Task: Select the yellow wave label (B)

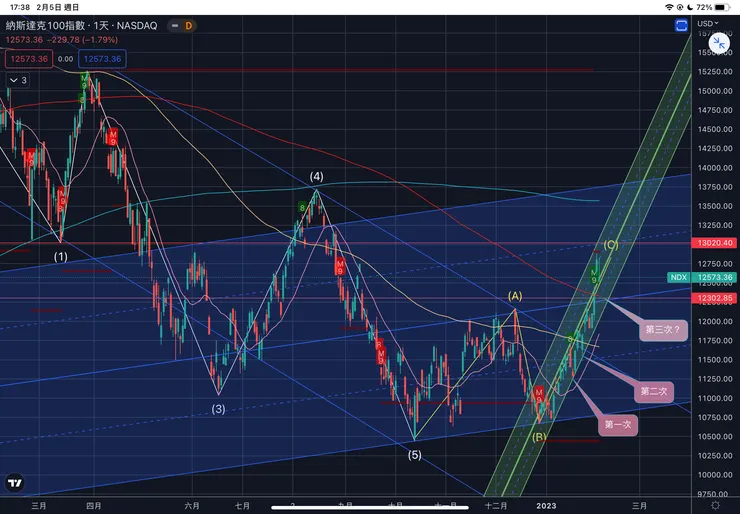Action: click(x=539, y=437)
